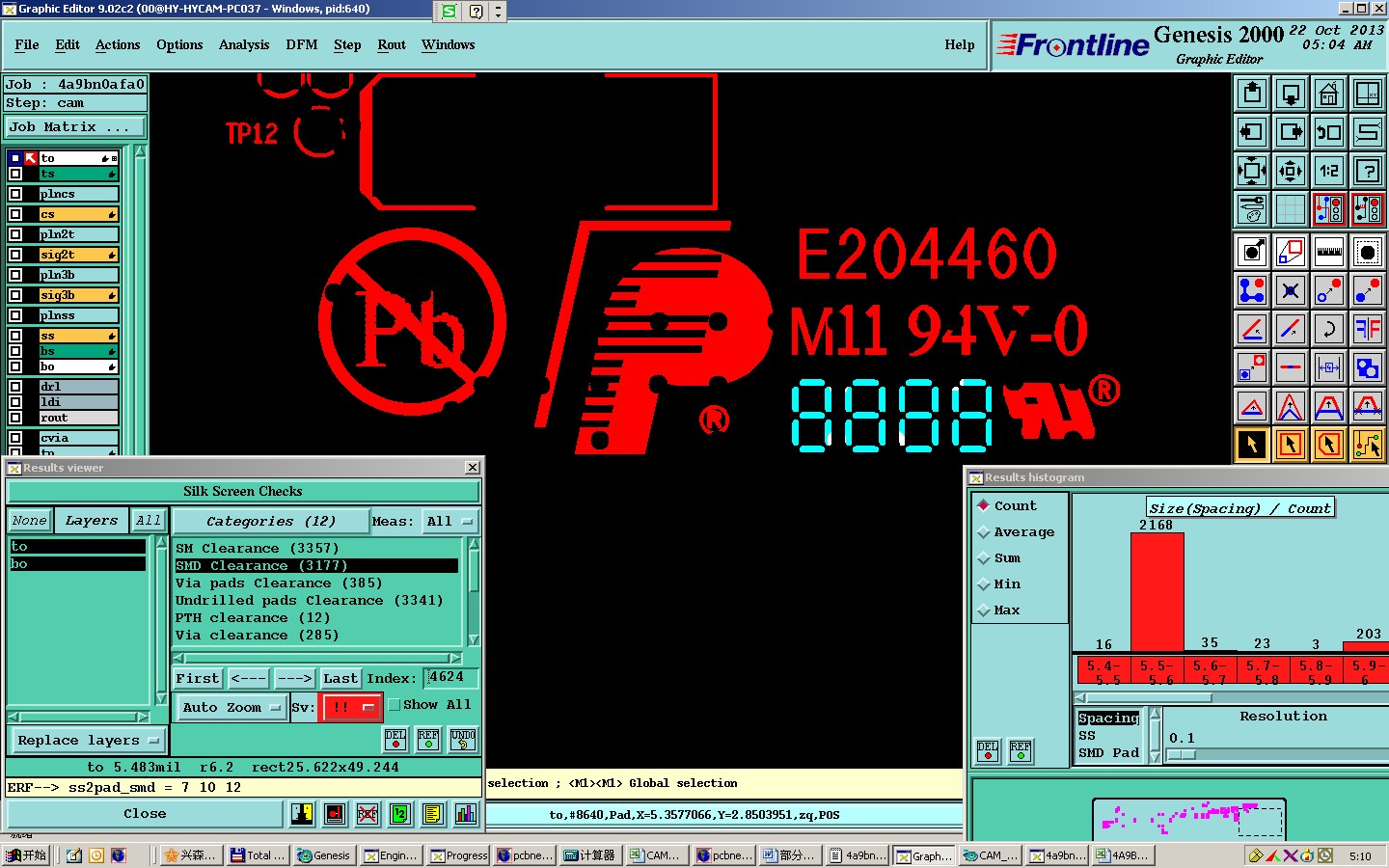This screenshot has width=1389, height=868.
Task: Click the circular rotate arrow tool icon
Action: (1329, 329)
